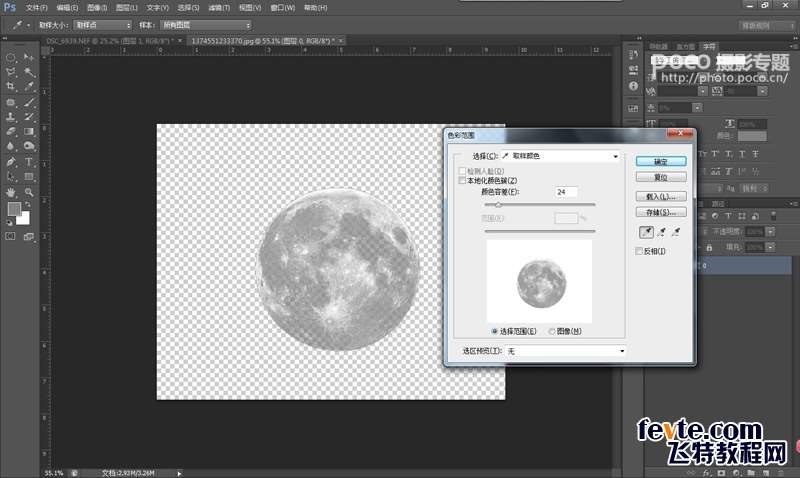Screen dimensions: 800x478
Task: Select the Magic Wand tool
Action: [x=29, y=72]
